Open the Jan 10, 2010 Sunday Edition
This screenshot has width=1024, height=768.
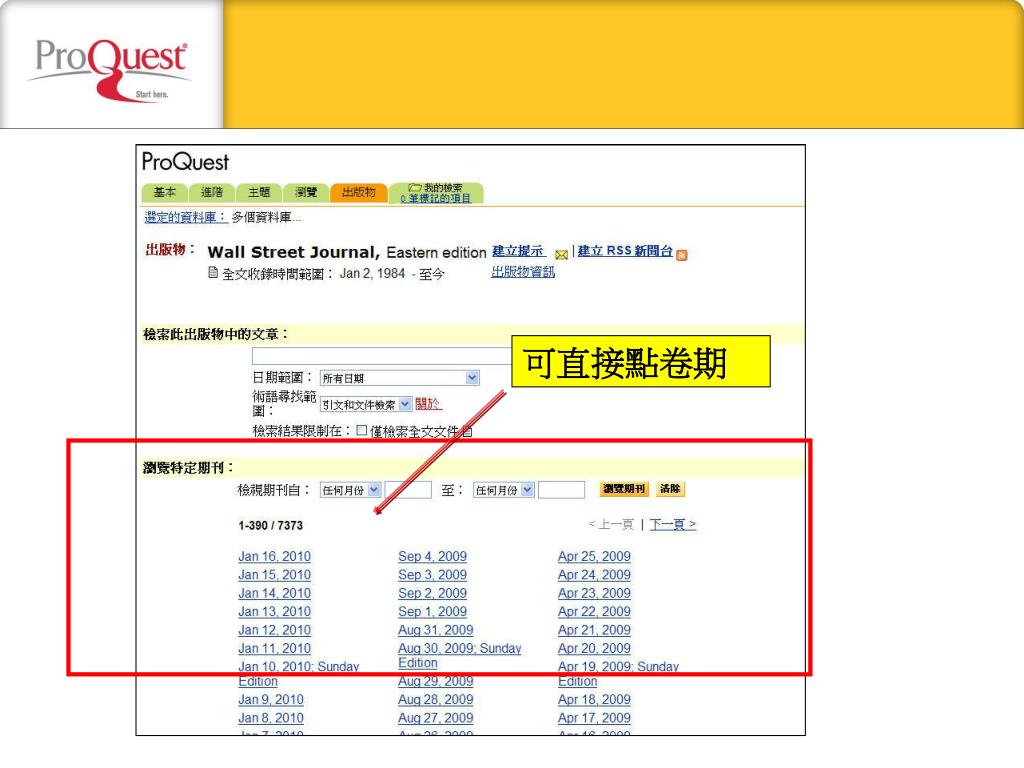pos(298,673)
